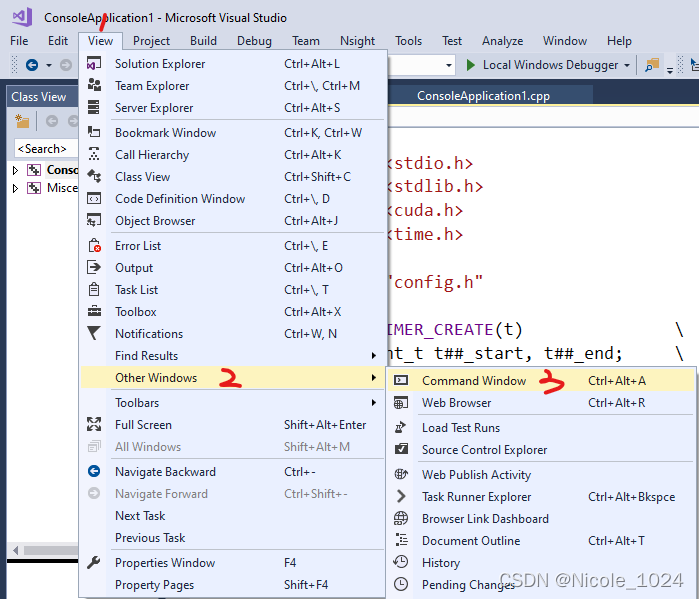The height and width of the screenshot is (599, 699).
Task: Open the Debug menu
Action: [254, 41]
